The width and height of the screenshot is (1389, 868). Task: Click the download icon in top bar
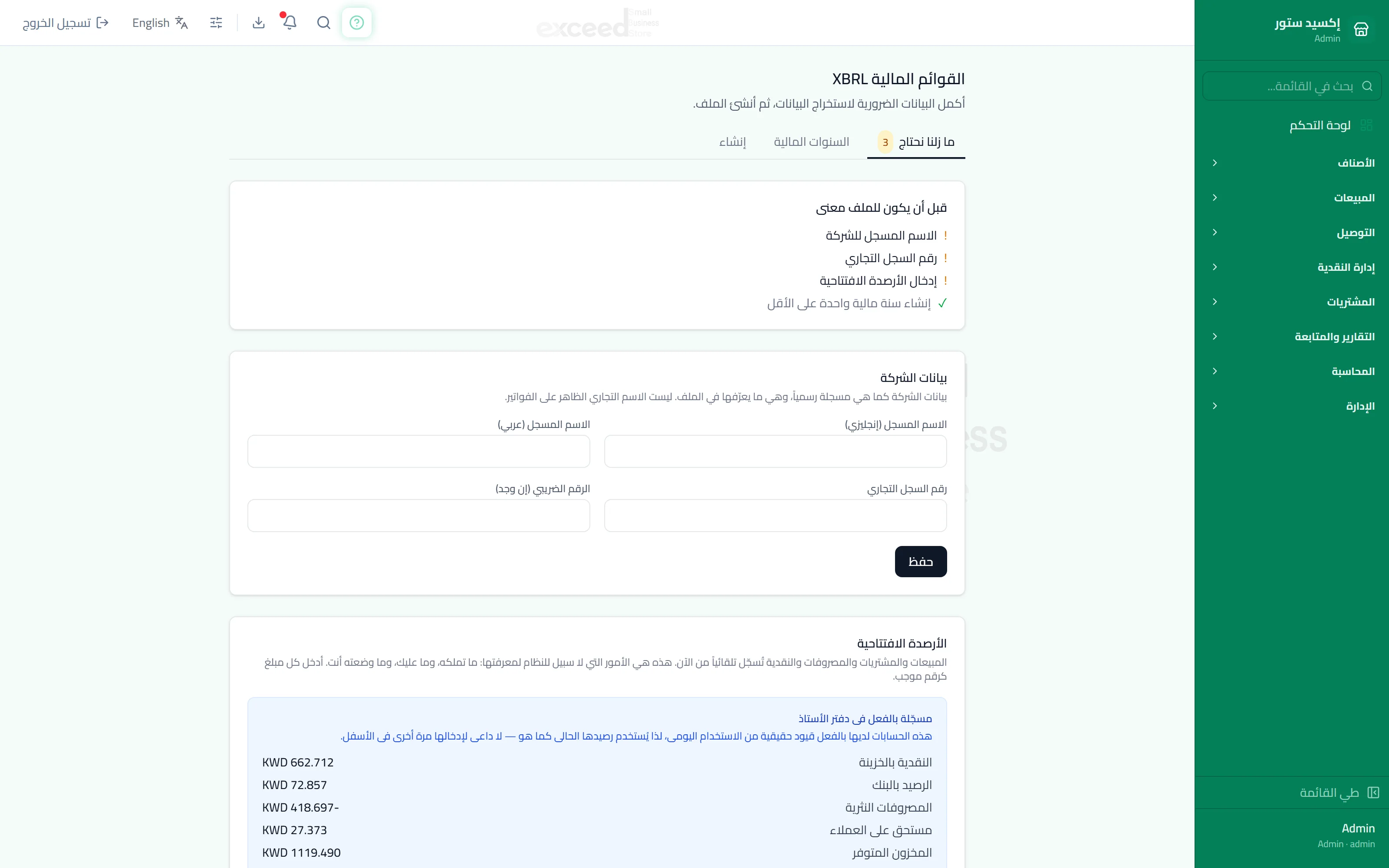click(x=259, y=23)
